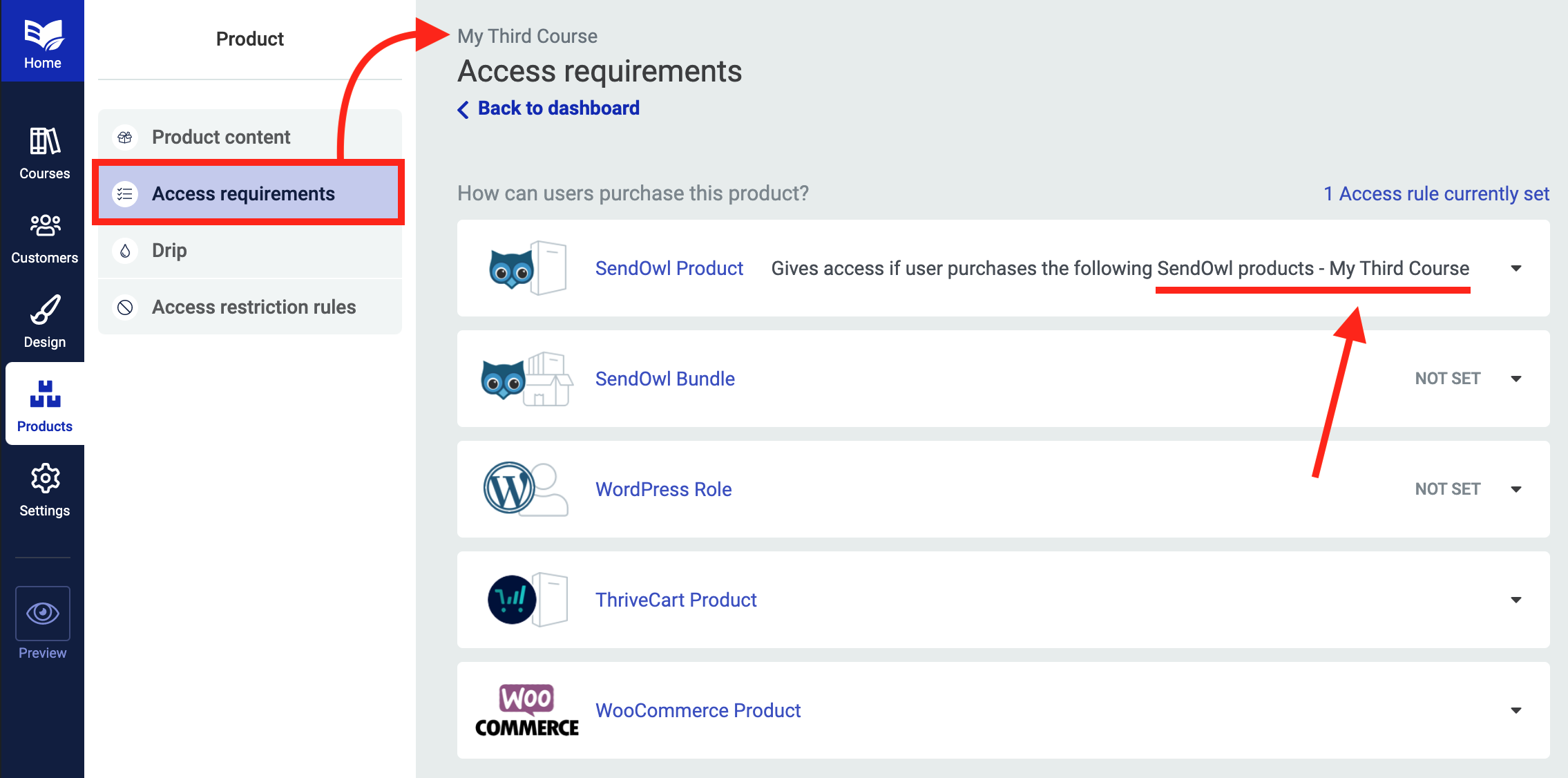Viewport: 1568px width, 778px height.
Task: Expand the WordPress Role dropdown arrow
Action: (1516, 489)
